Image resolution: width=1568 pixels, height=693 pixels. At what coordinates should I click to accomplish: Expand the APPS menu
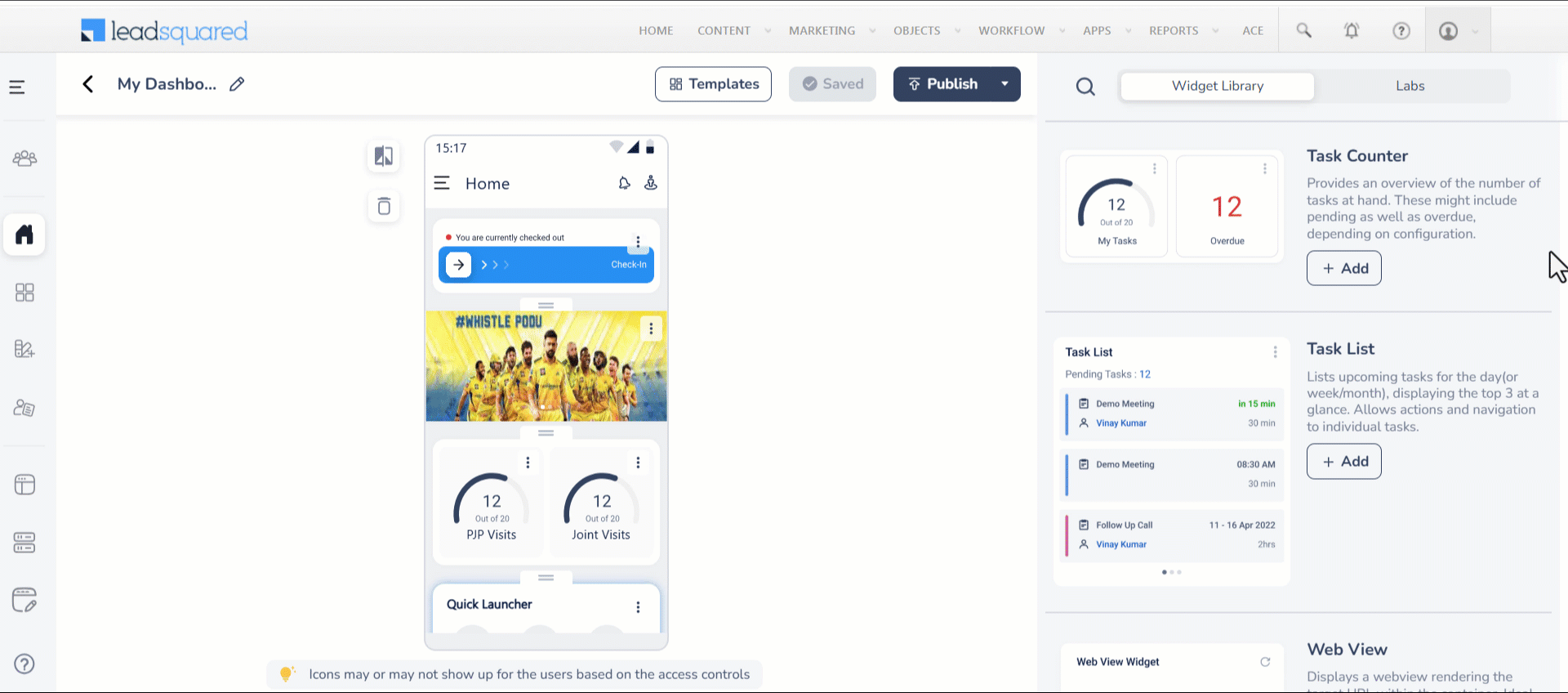[x=1107, y=31]
